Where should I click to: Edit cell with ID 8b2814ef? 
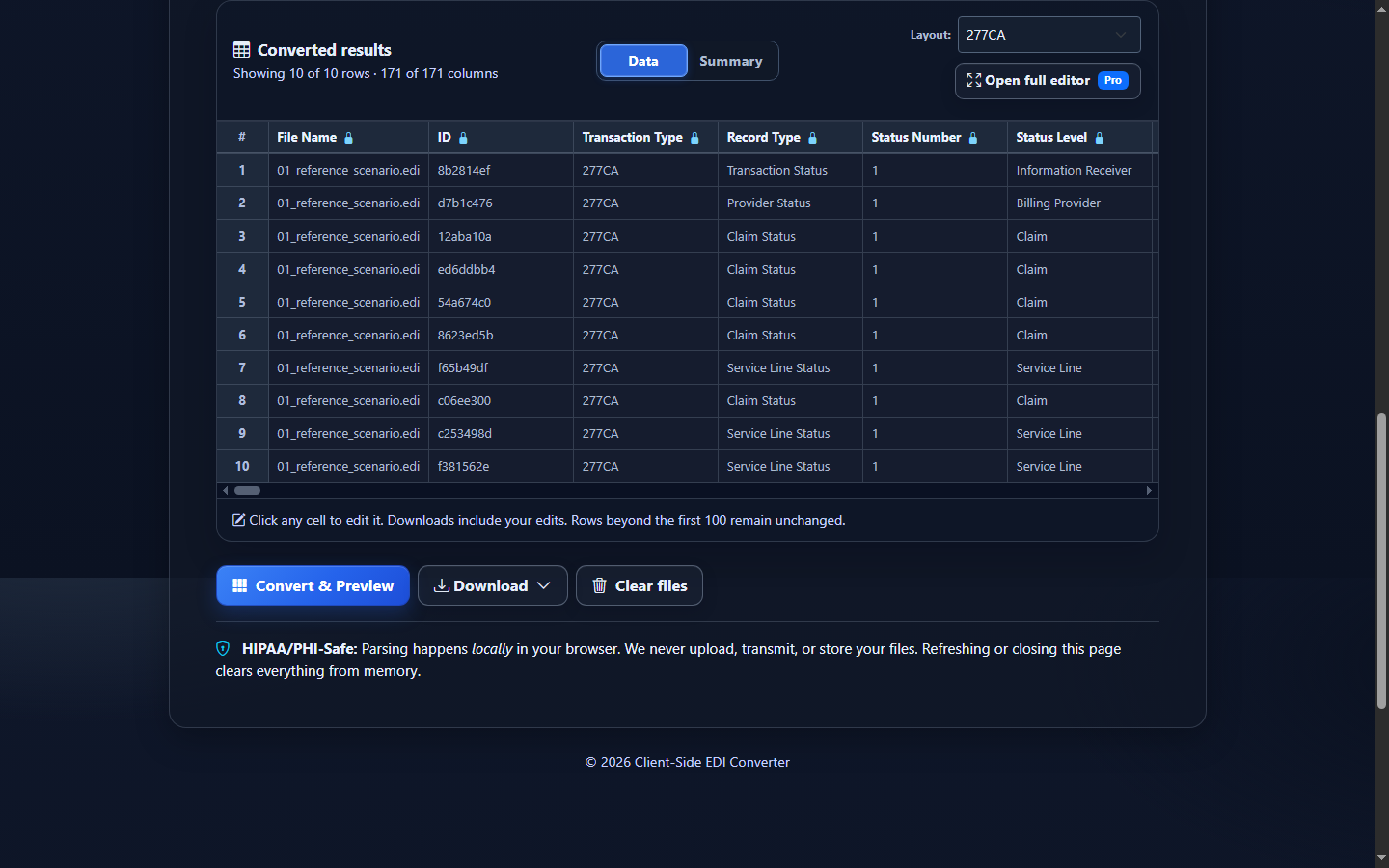pos(501,171)
